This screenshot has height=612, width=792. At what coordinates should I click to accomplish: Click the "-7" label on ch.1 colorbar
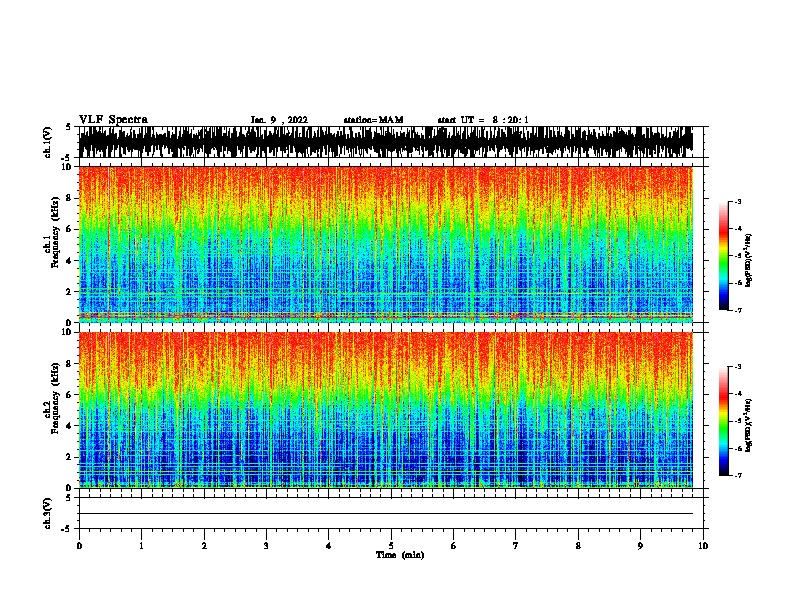[x=737, y=310]
